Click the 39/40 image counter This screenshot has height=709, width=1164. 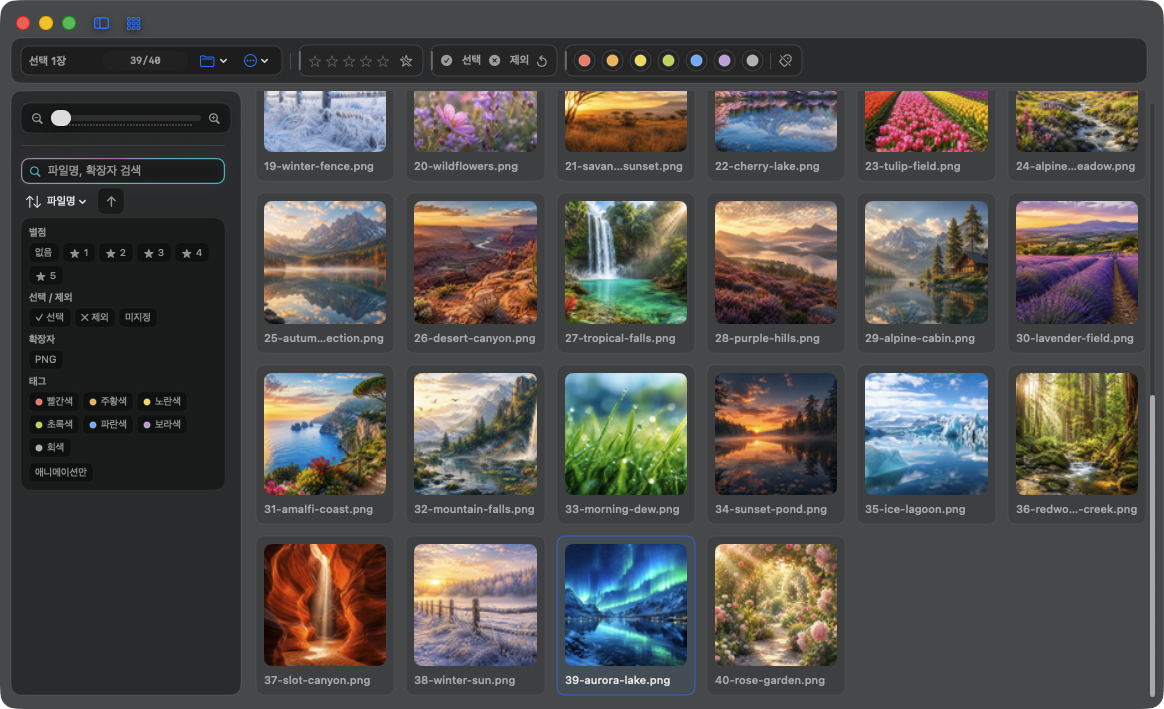[x=146, y=61]
